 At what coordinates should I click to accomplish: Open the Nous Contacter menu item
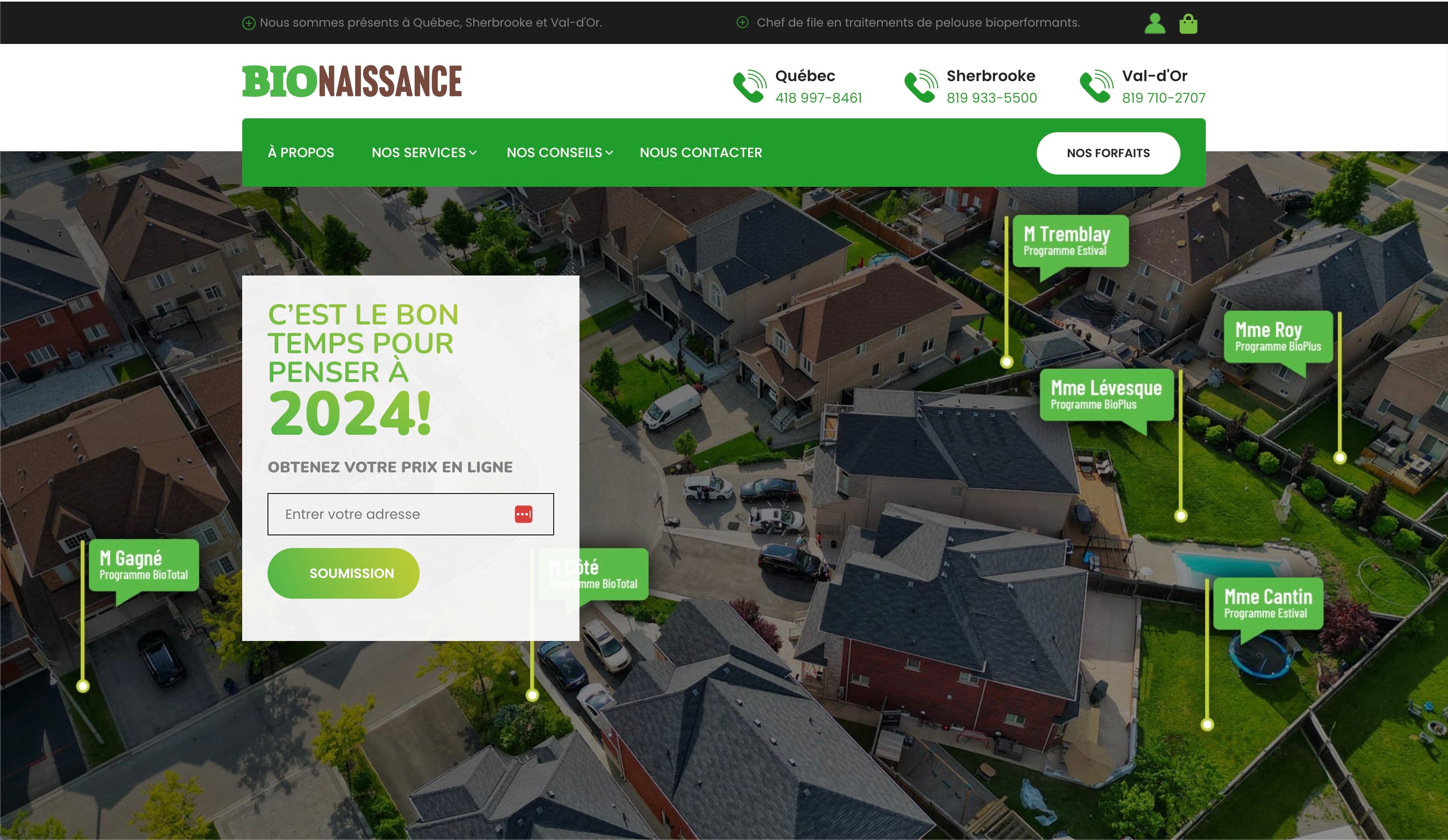coord(700,153)
